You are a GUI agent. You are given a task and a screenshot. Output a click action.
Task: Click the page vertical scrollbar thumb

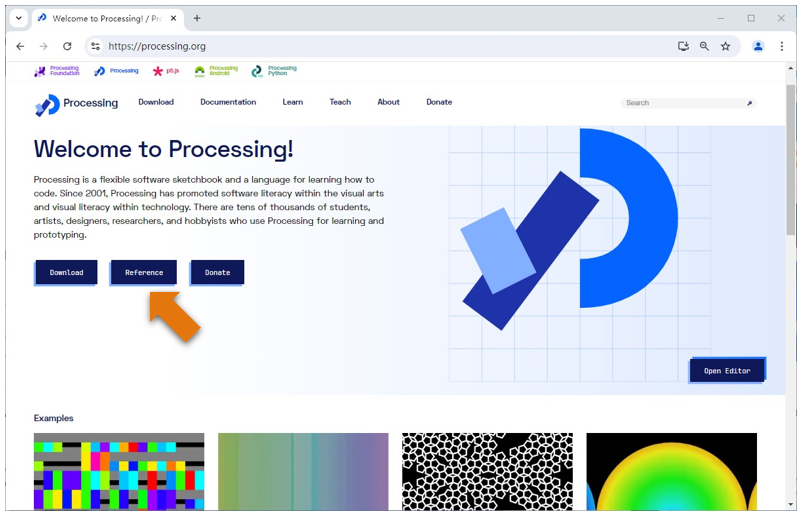point(791,158)
